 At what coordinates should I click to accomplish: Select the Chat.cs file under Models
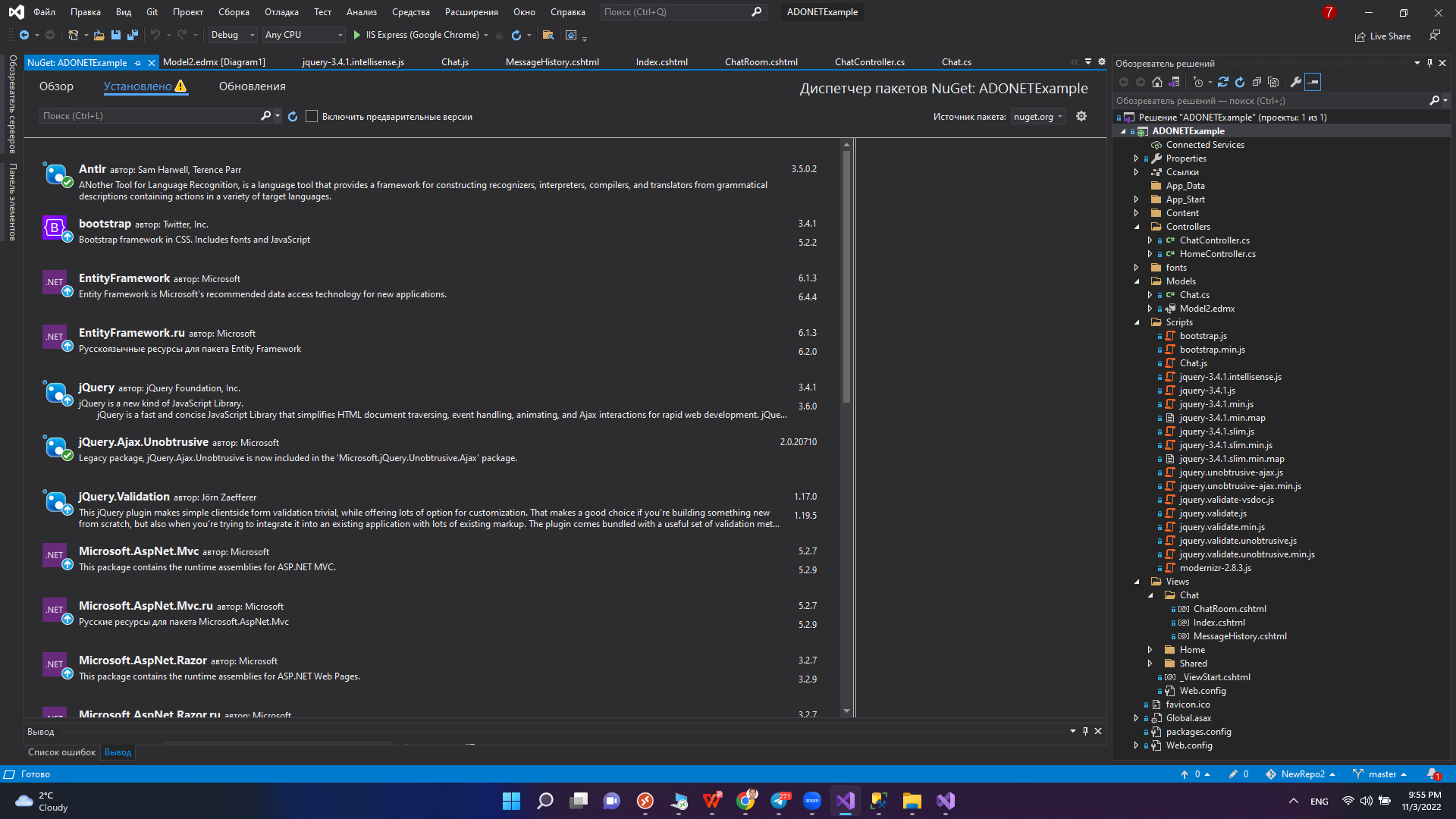click(1193, 294)
